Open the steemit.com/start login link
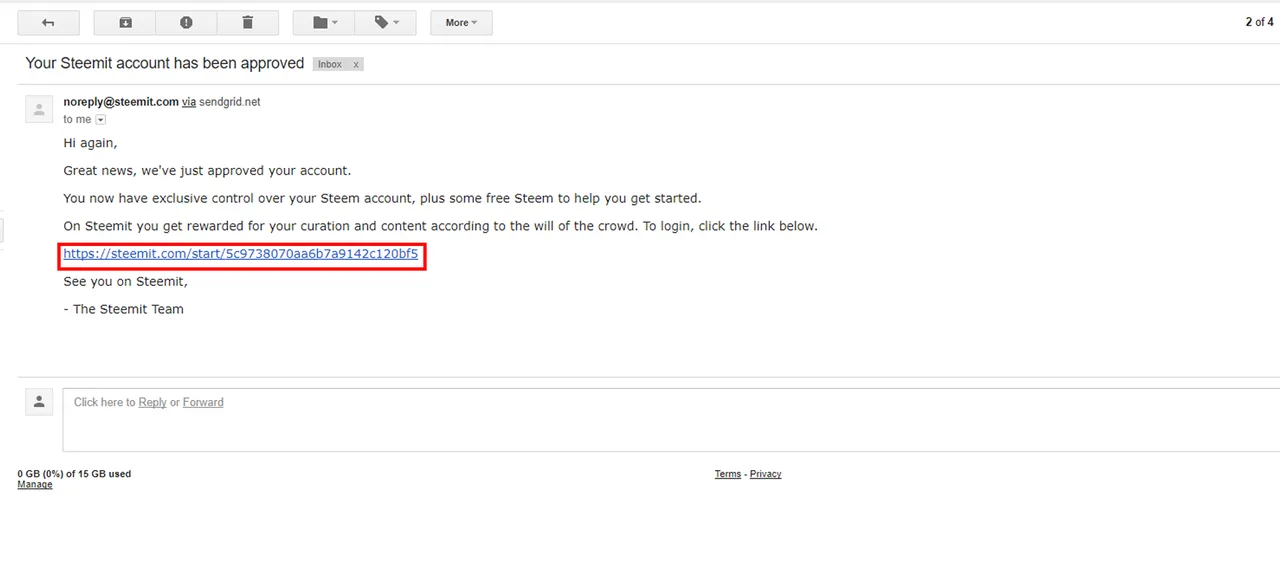1280x576 pixels. (x=241, y=254)
